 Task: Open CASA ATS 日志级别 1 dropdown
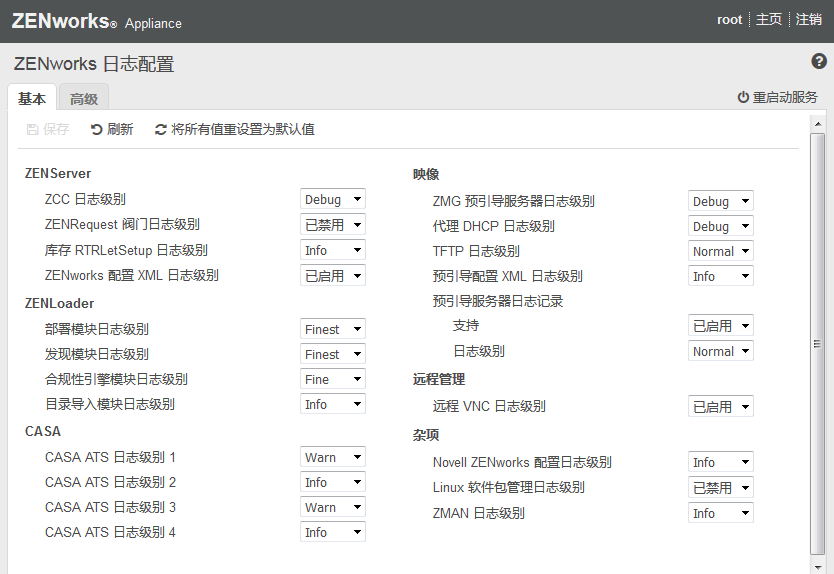(x=332, y=457)
